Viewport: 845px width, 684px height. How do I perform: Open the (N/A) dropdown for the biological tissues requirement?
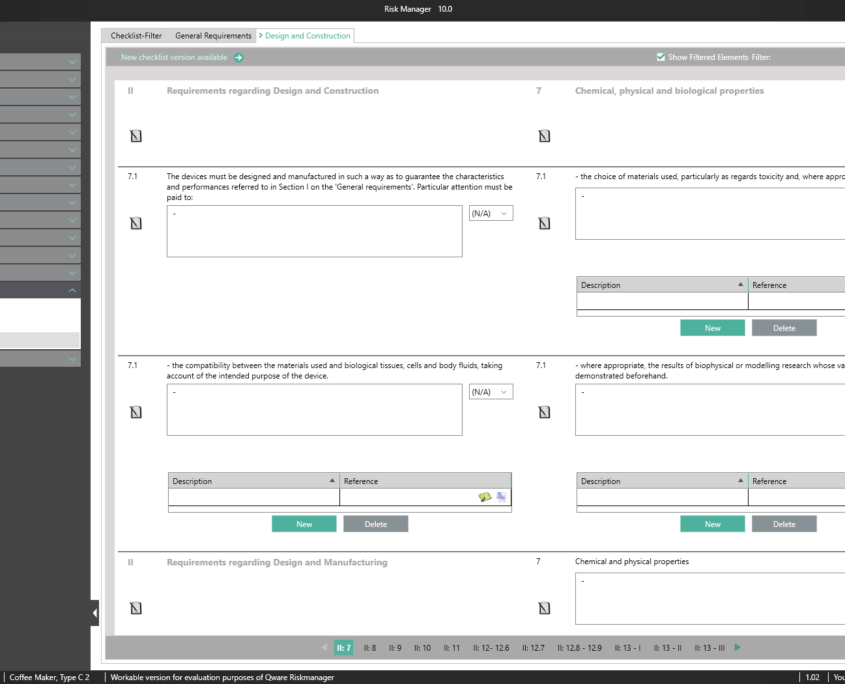490,392
